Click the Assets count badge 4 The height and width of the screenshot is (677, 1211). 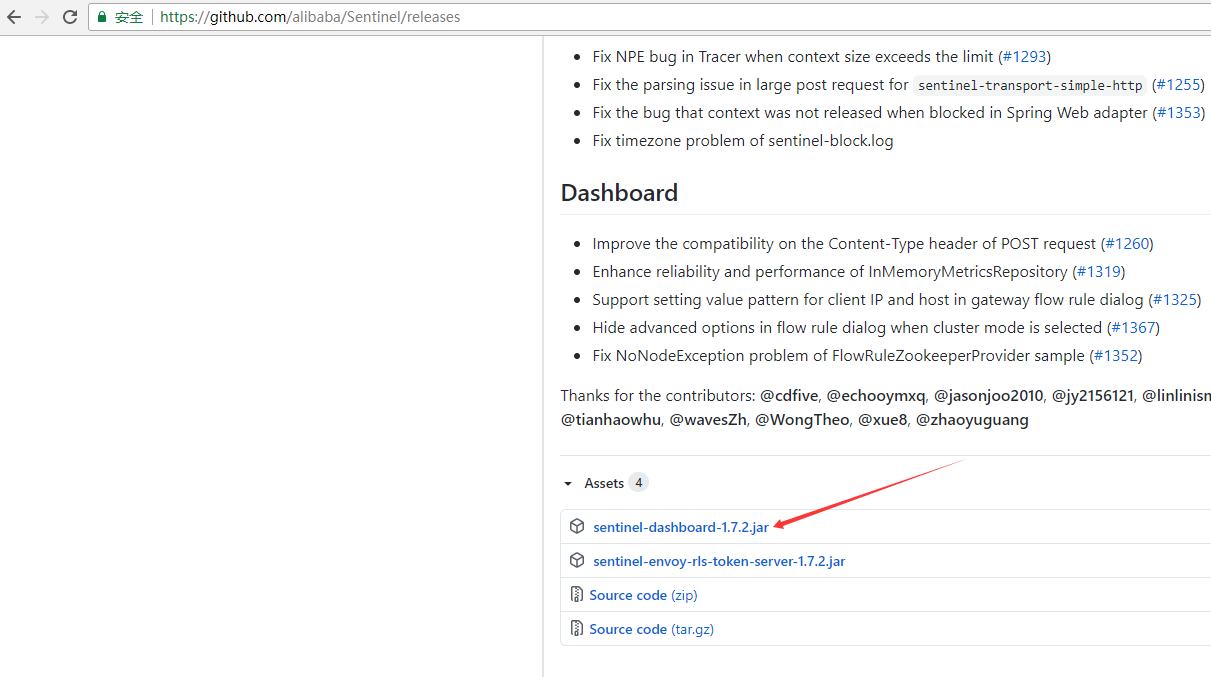click(638, 483)
